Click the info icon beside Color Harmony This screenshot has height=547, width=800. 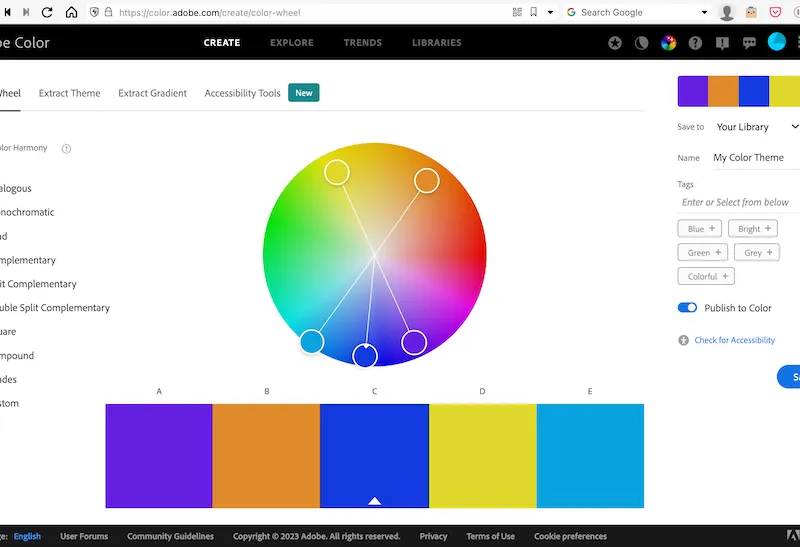coord(67,149)
